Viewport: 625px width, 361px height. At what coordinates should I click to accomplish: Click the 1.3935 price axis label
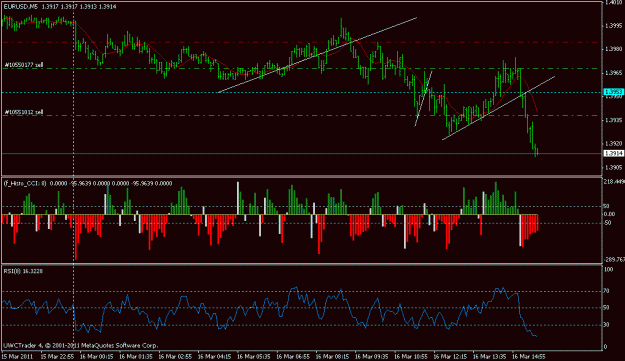[x=613, y=120]
